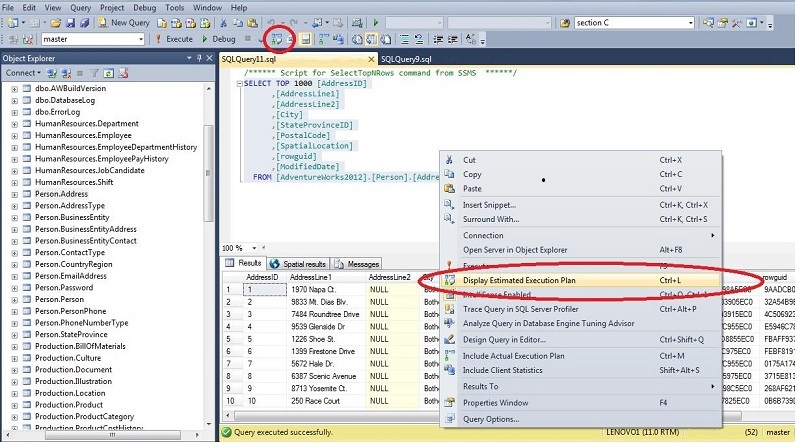Pin the Object Explorer panel
The width and height of the screenshot is (797, 443).
tap(198, 58)
